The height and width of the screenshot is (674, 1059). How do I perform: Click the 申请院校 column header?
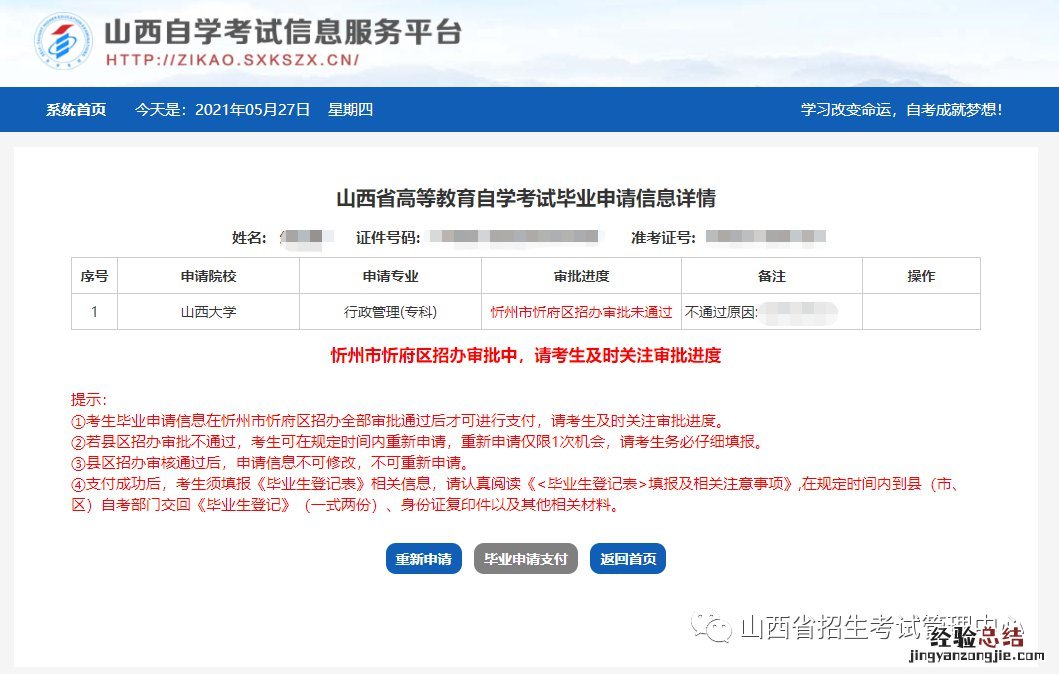(209, 276)
